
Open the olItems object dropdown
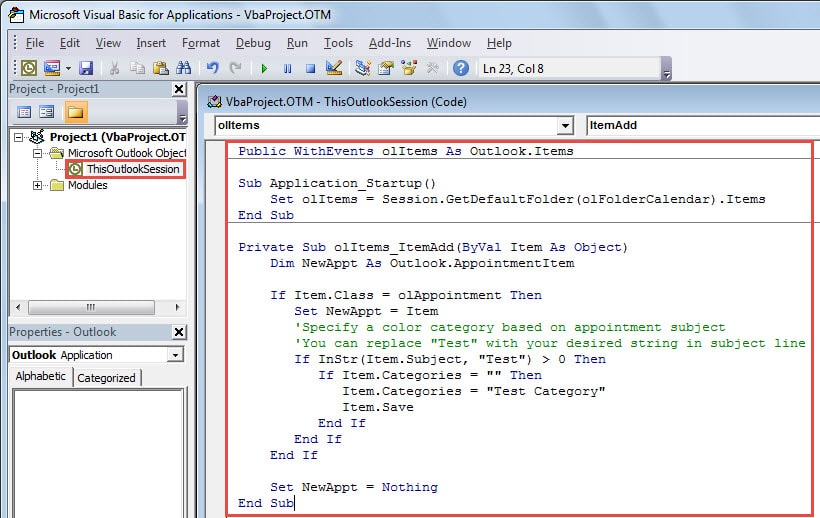pos(565,125)
